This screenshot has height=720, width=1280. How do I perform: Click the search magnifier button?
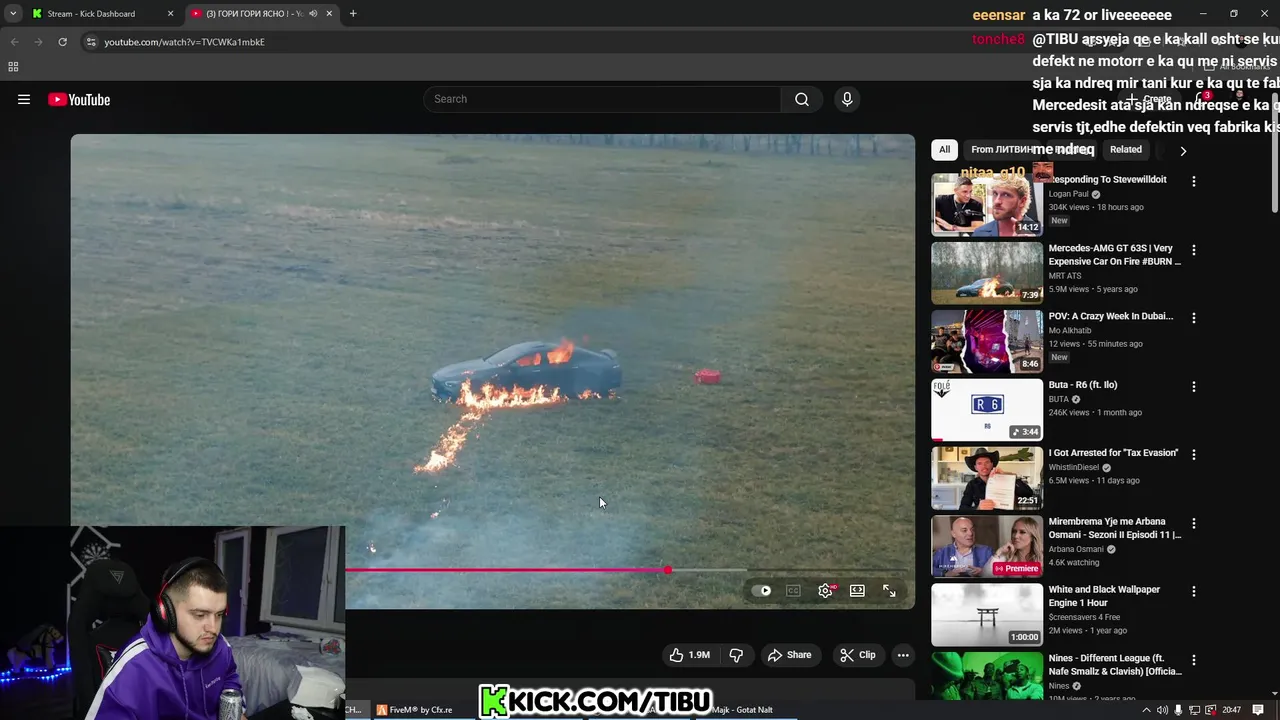(801, 99)
